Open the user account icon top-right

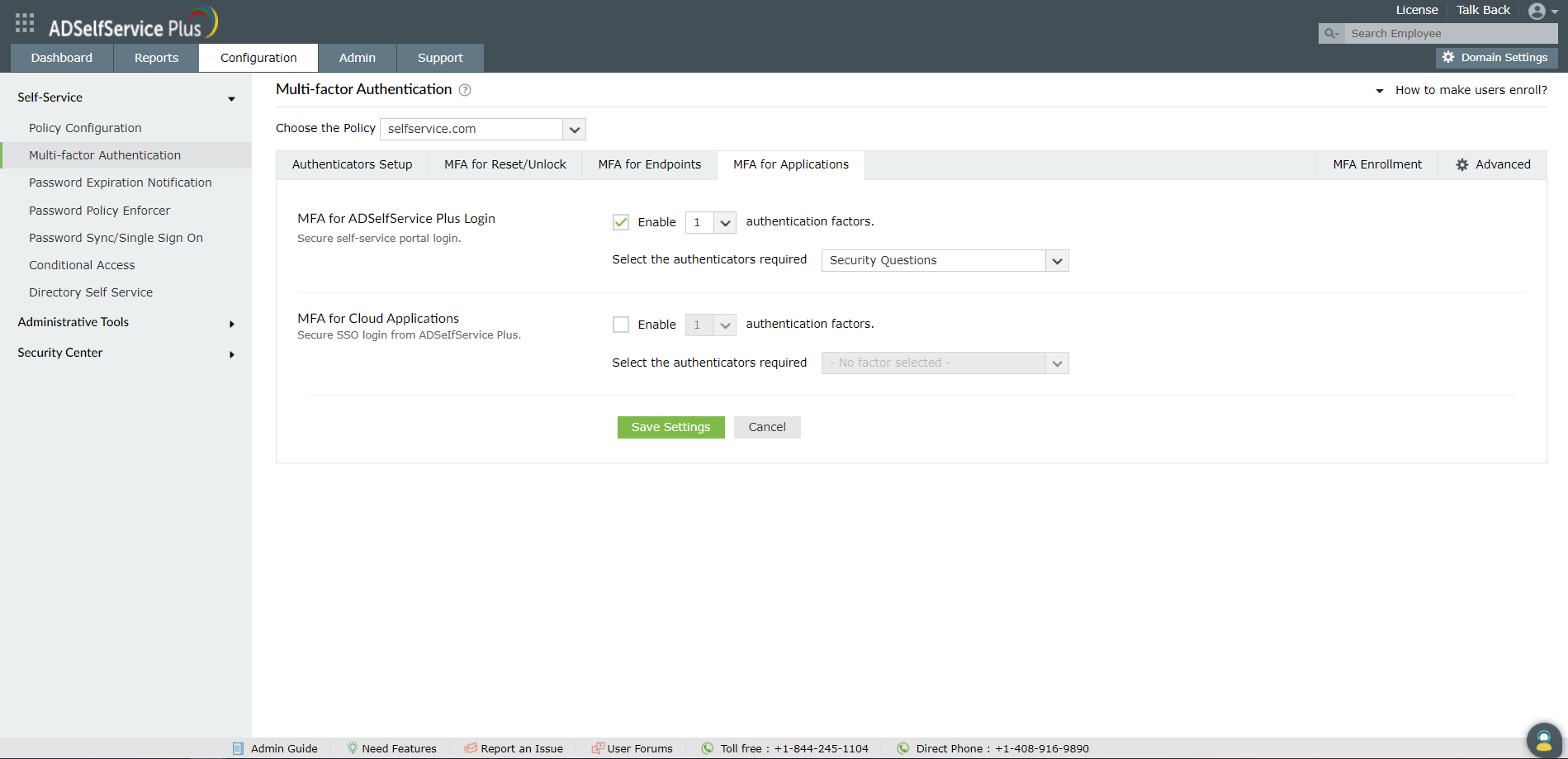pos(1537,11)
